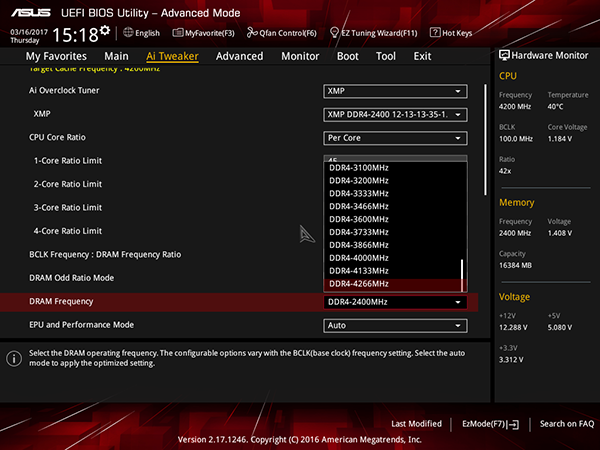Open MyFavorite(F3) list icon
The height and width of the screenshot is (450, 600).
[178, 33]
